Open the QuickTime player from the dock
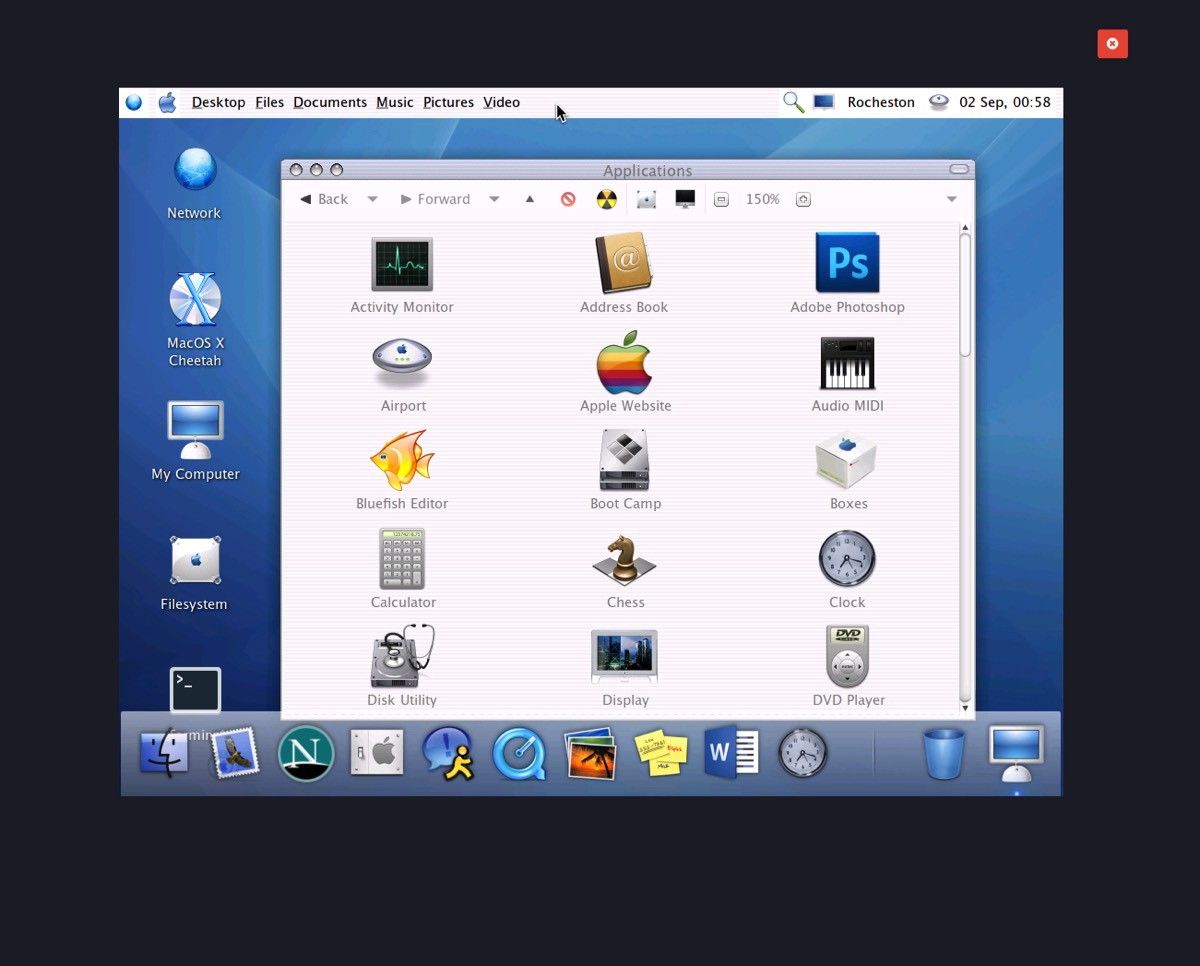Viewport: 1200px width, 966px height. tap(519, 753)
